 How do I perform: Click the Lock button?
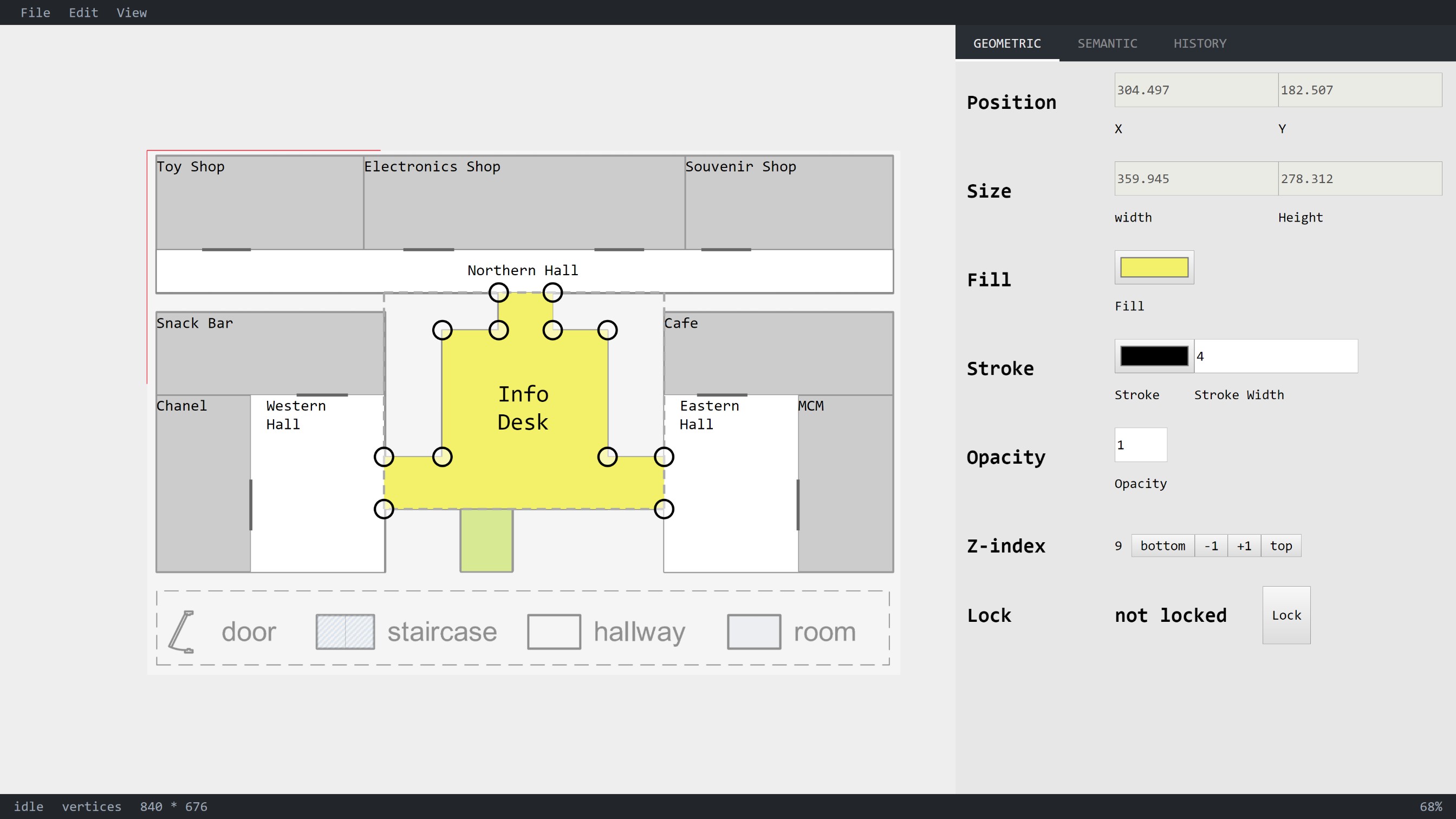(x=1286, y=615)
